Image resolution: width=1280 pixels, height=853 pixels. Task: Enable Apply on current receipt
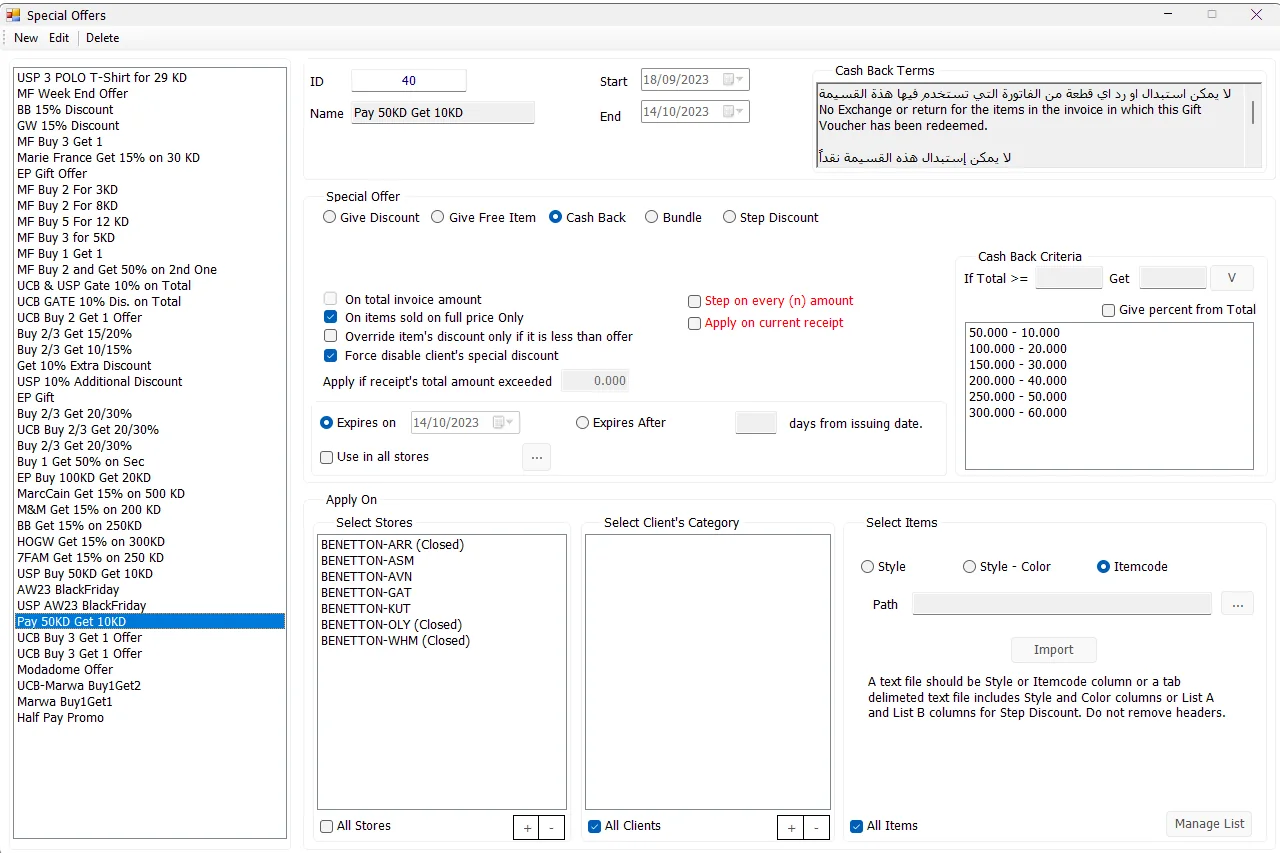766,323
